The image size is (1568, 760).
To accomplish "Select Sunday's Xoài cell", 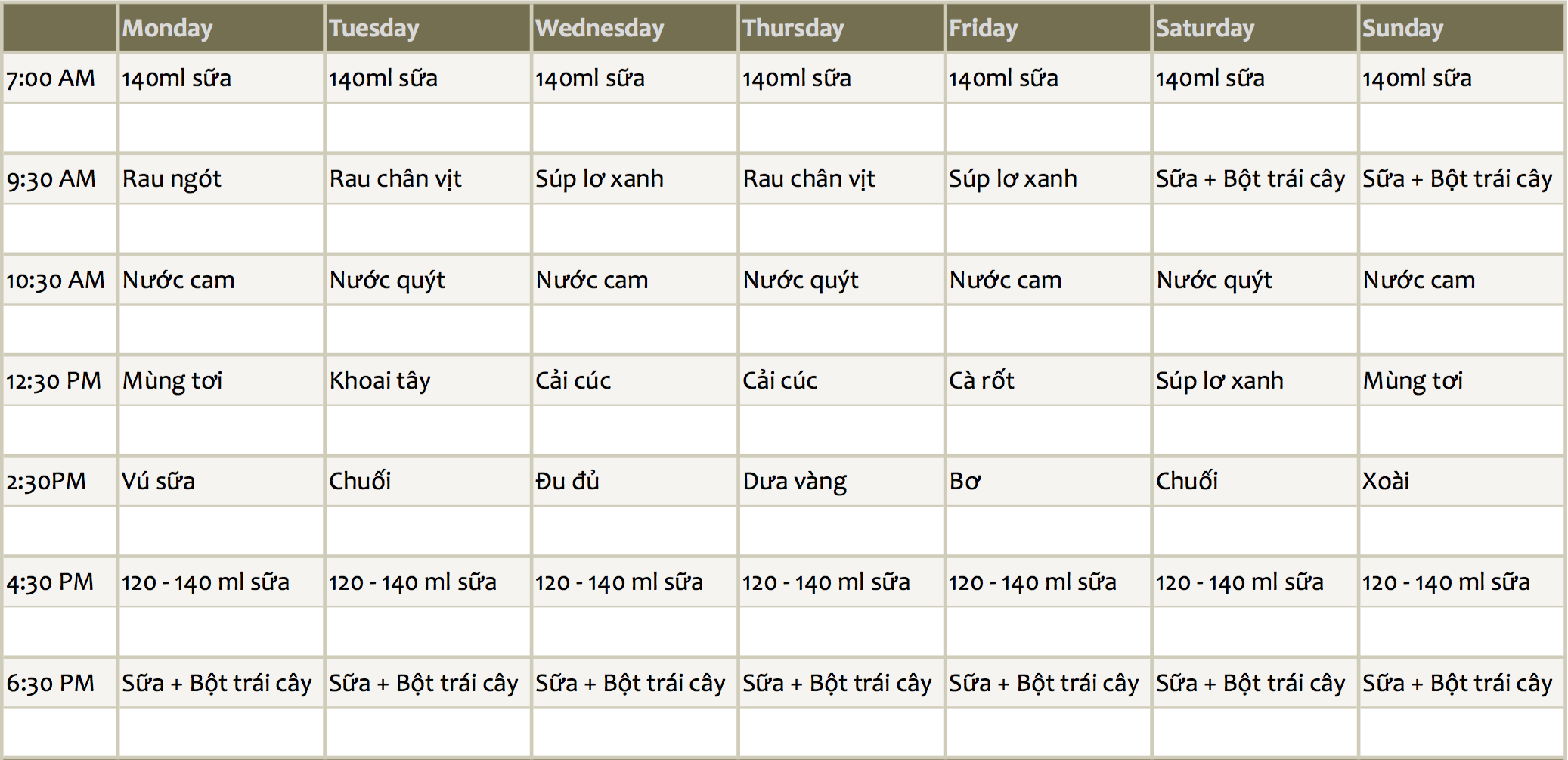I will (1461, 481).
